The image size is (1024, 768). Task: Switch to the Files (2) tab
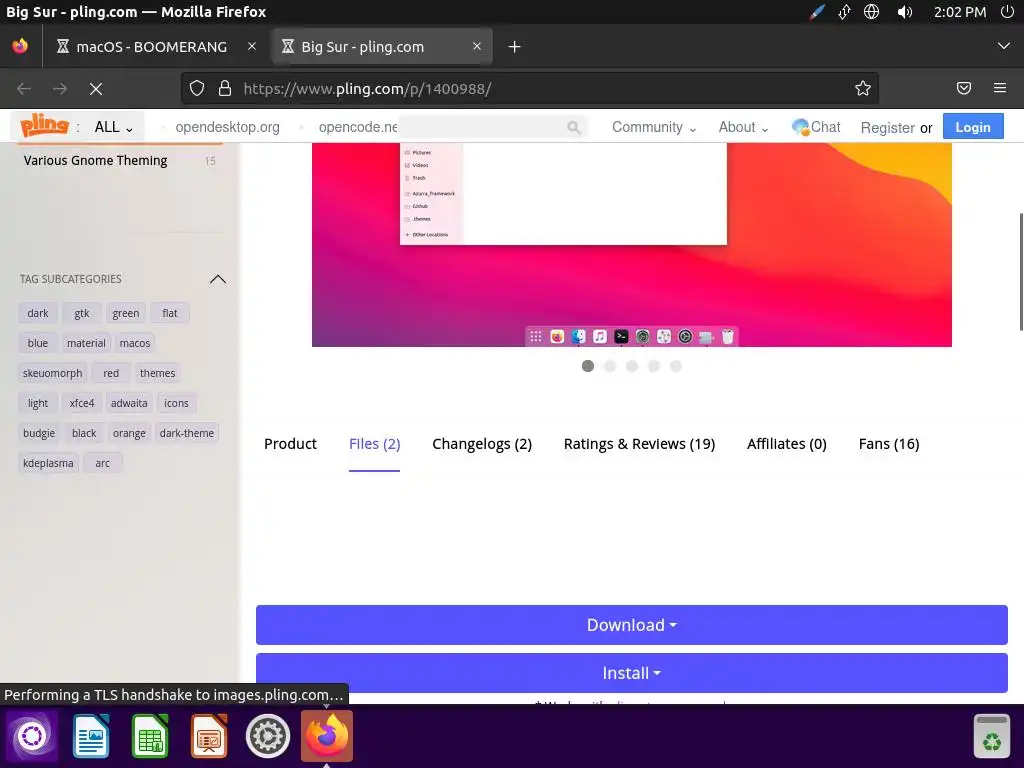point(374,444)
